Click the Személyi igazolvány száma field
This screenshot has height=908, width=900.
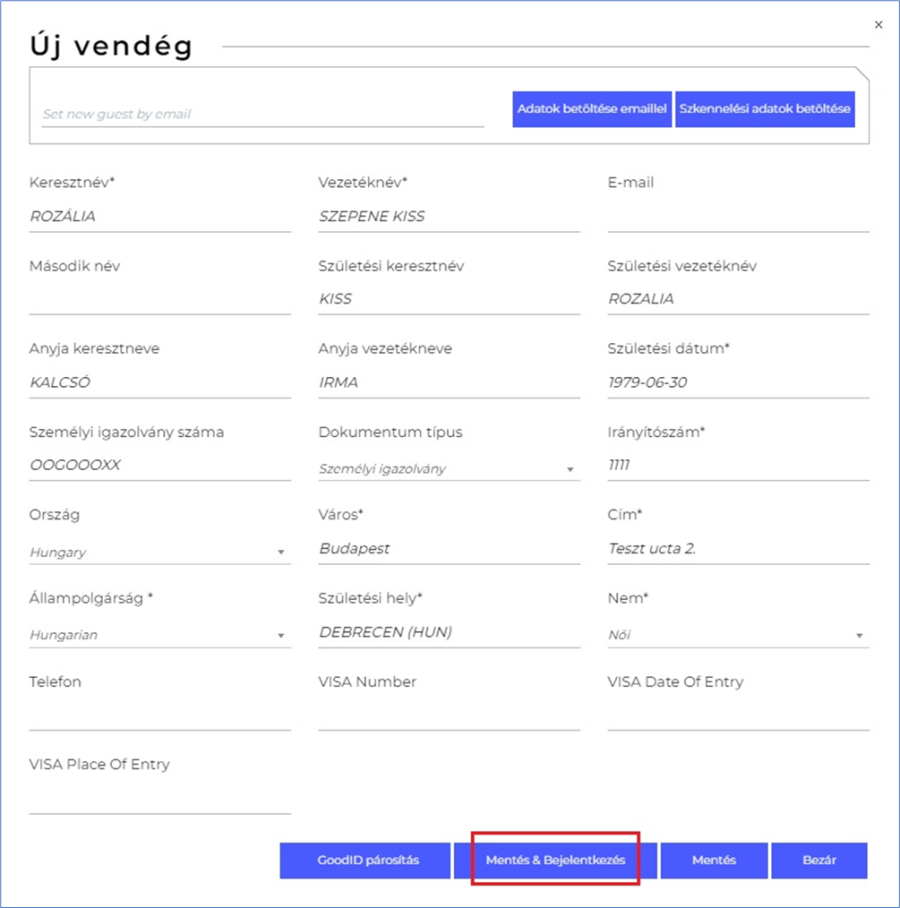tap(160, 465)
